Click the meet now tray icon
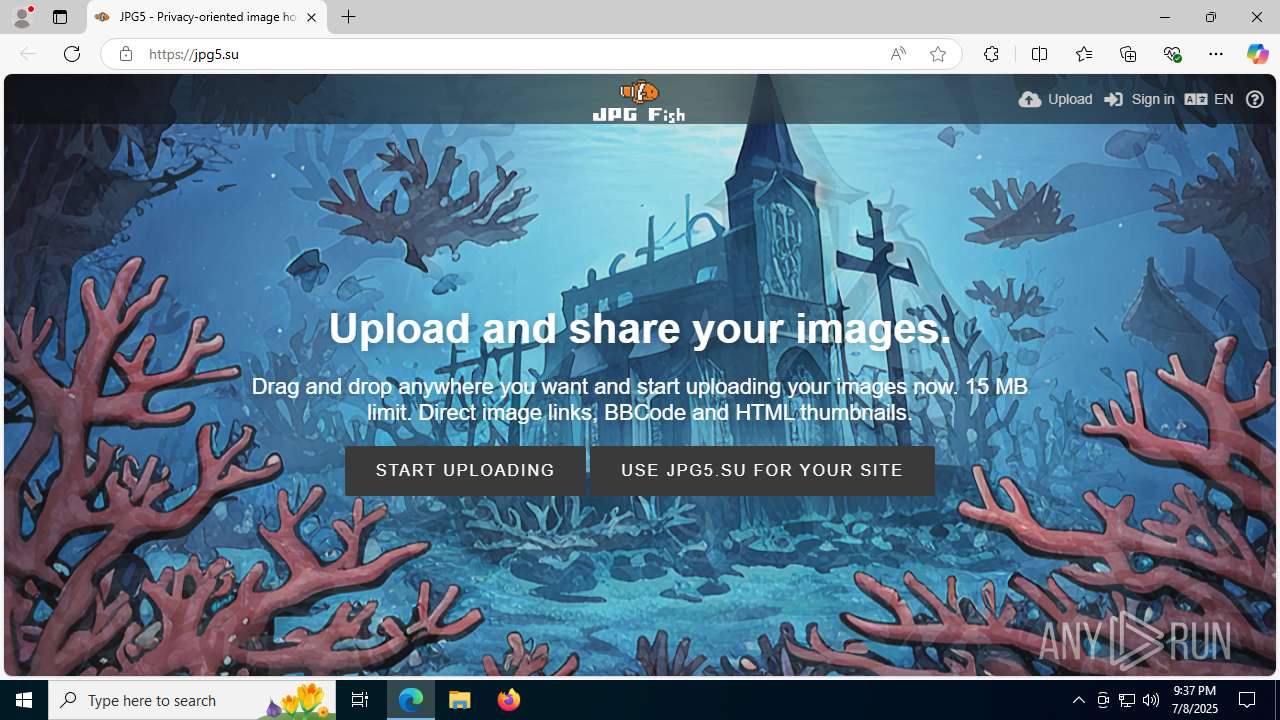This screenshot has height=720, width=1280. 1103,700
